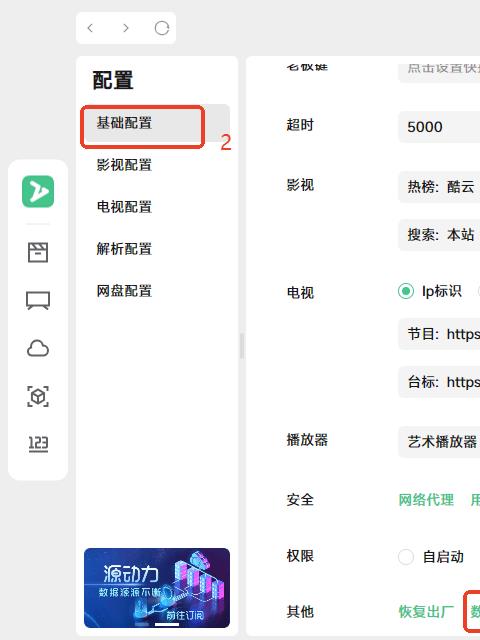
Task: Open the 热榜 酷云 dropdown
Action: coord(439,187)
